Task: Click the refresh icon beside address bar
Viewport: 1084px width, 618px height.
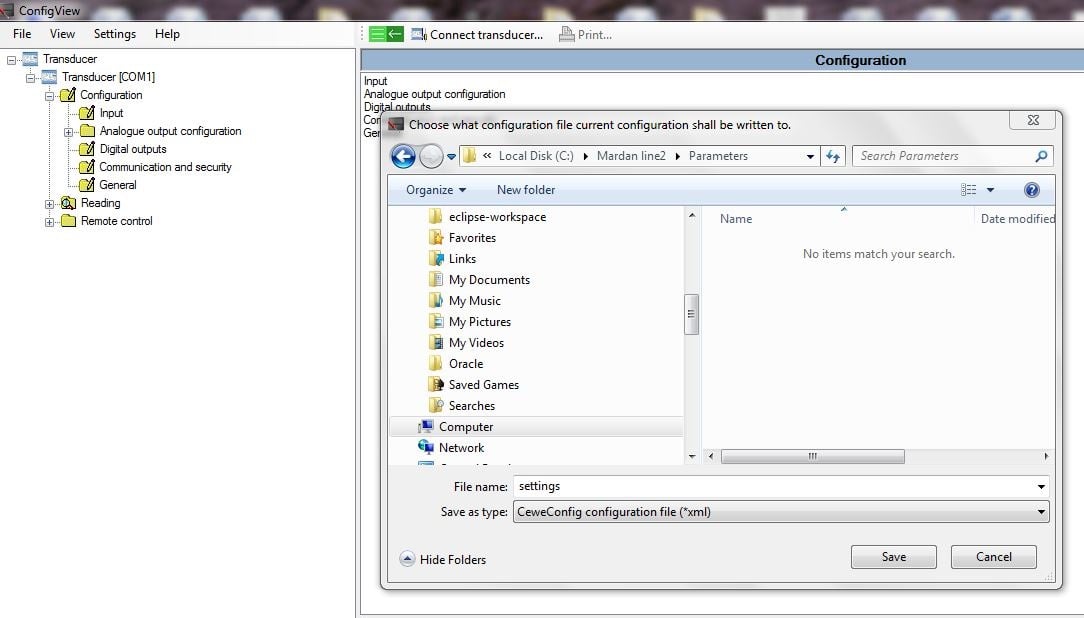Action: click(833, 156)
